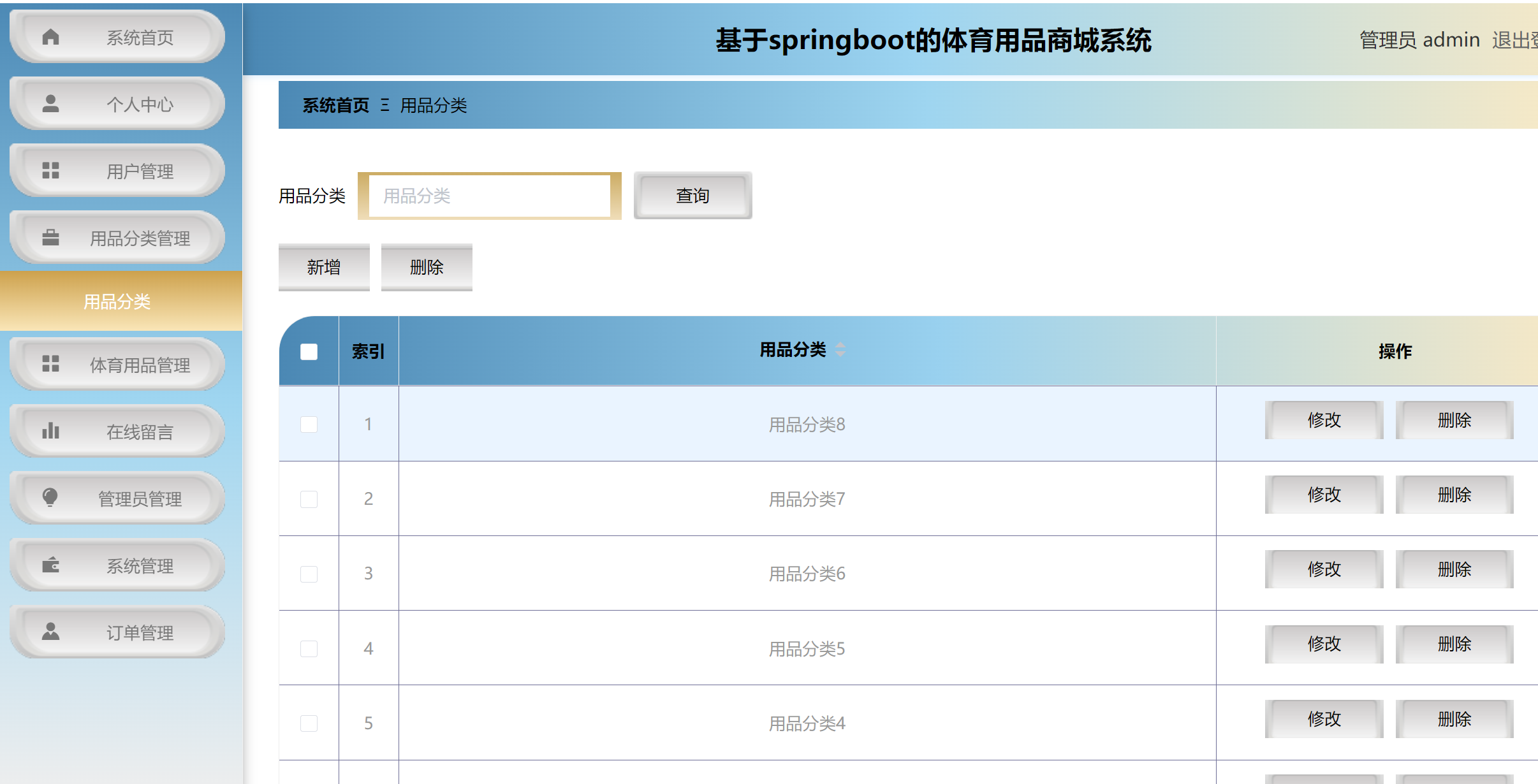This screenshot has height=784, width=1538.
Task: Check the box for row 用品分类5
Action: [x=309, y=648]
